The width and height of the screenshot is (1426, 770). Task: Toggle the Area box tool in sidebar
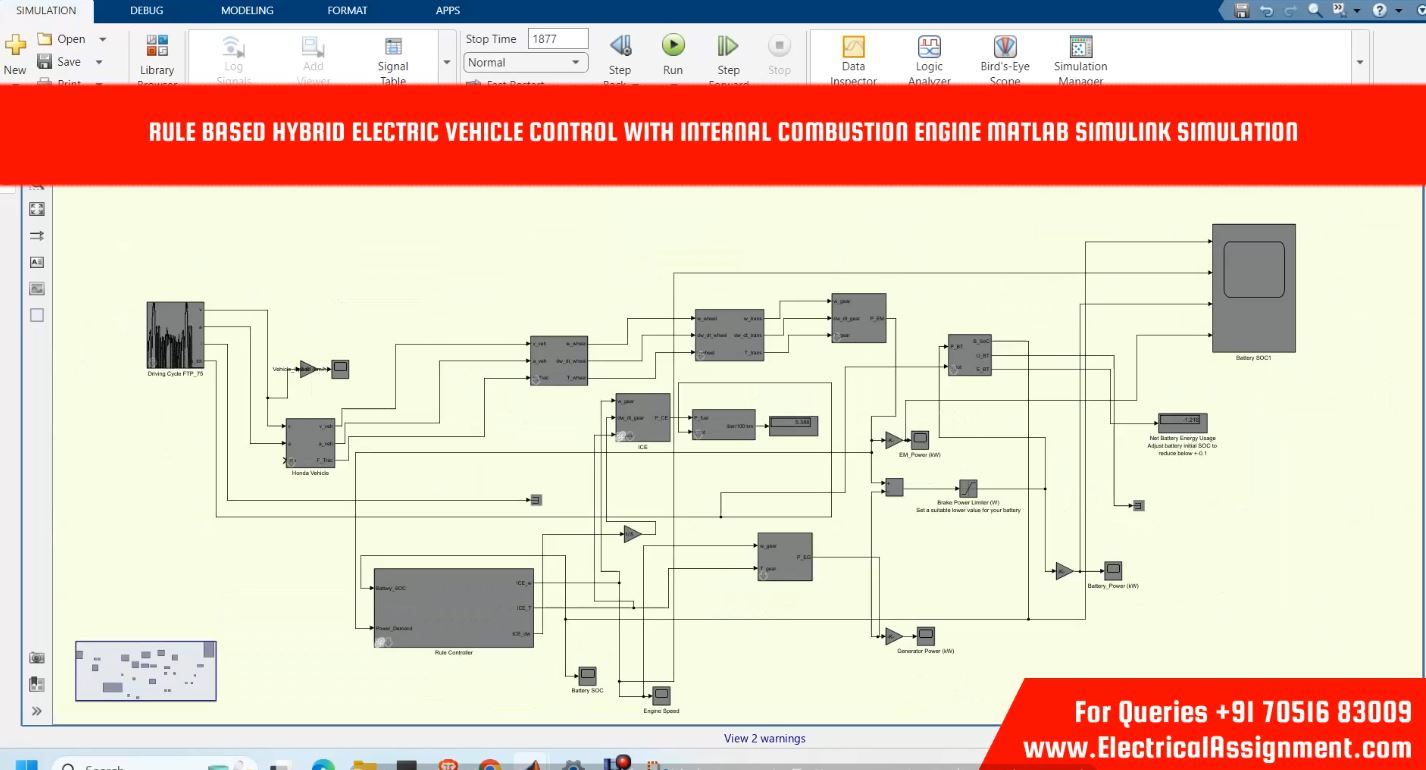coord(37,314)
